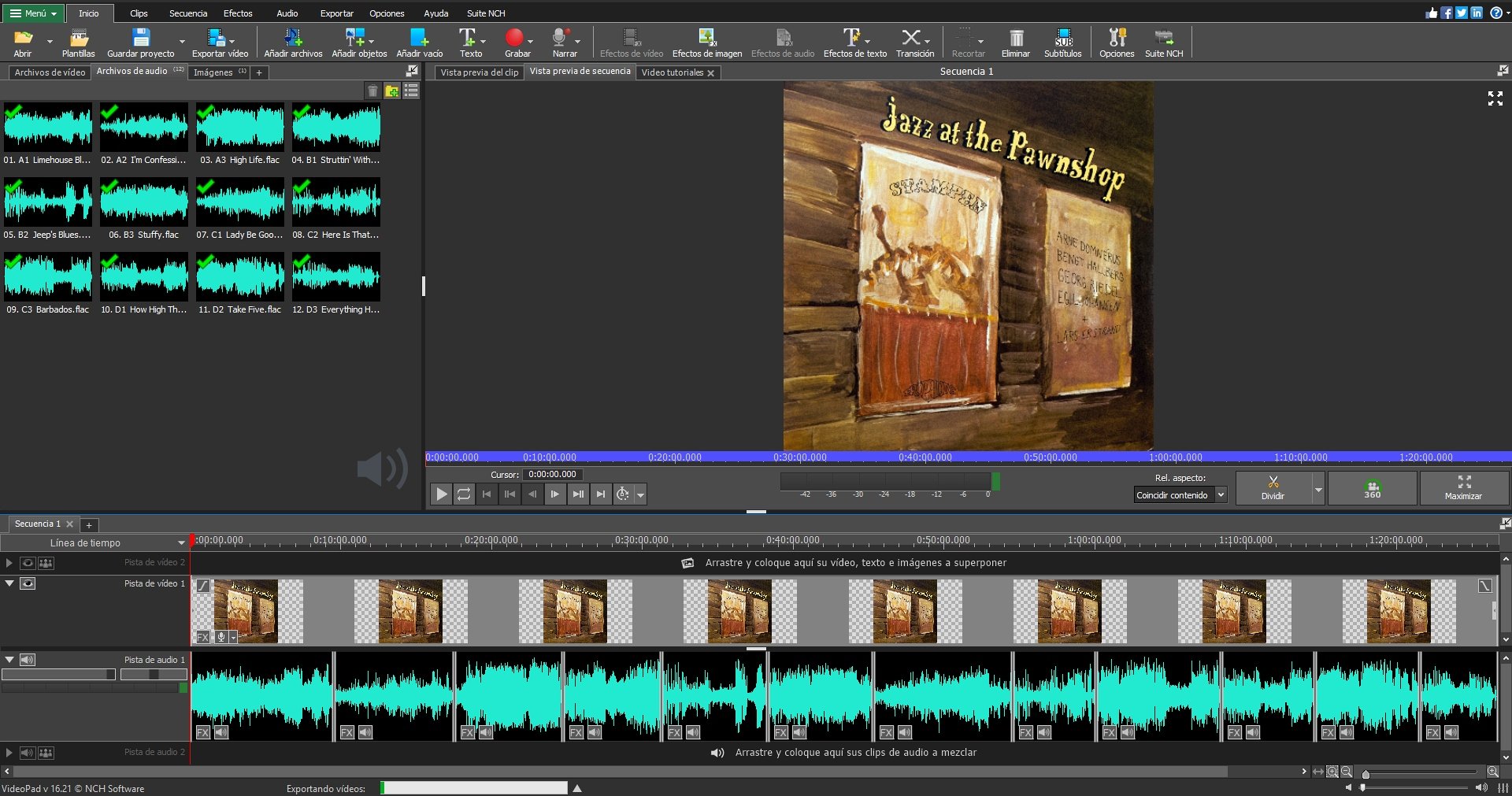Click the timeline zoom-to-fit icon

1317,772
